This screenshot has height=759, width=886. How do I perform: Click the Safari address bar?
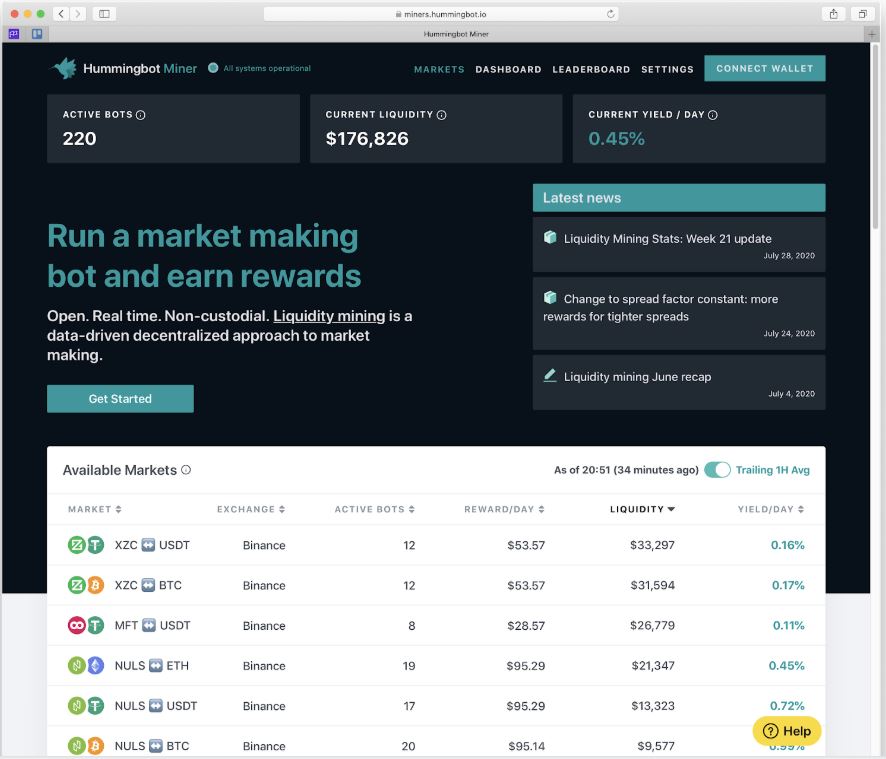pyautogui.click(x=440, y=14)
